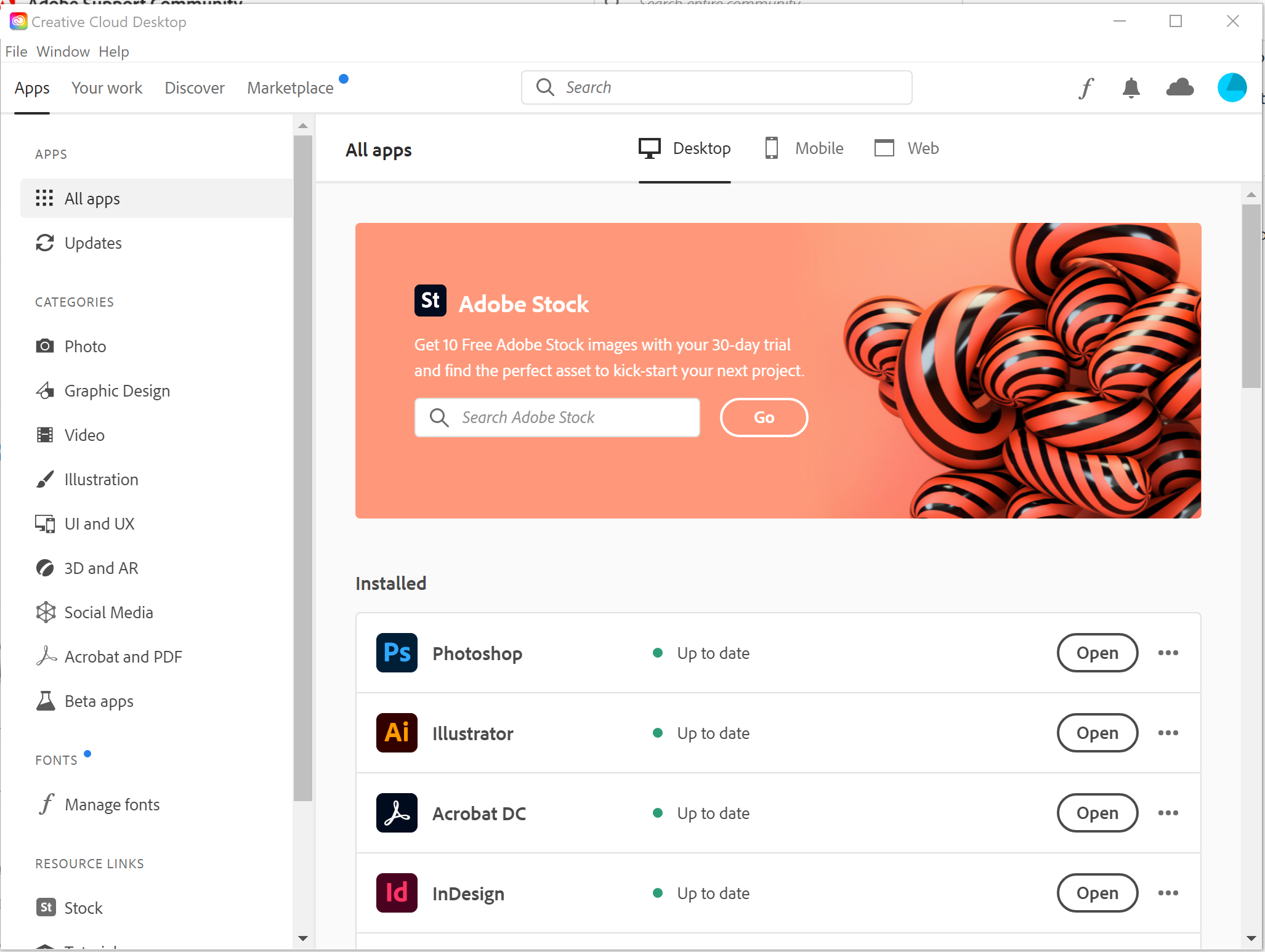1265x952 pixels.
Task: Select the Updates refresh icon
Action: pyautogui.click(x=45, y=243)
